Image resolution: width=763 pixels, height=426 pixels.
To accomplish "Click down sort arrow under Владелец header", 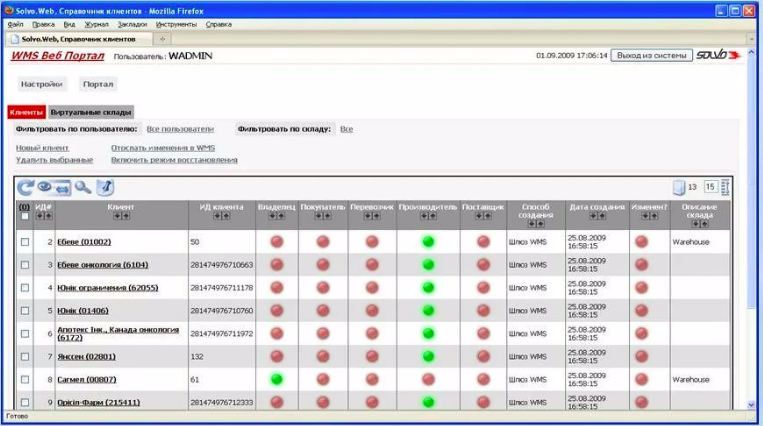I will [x=272, y=216].
